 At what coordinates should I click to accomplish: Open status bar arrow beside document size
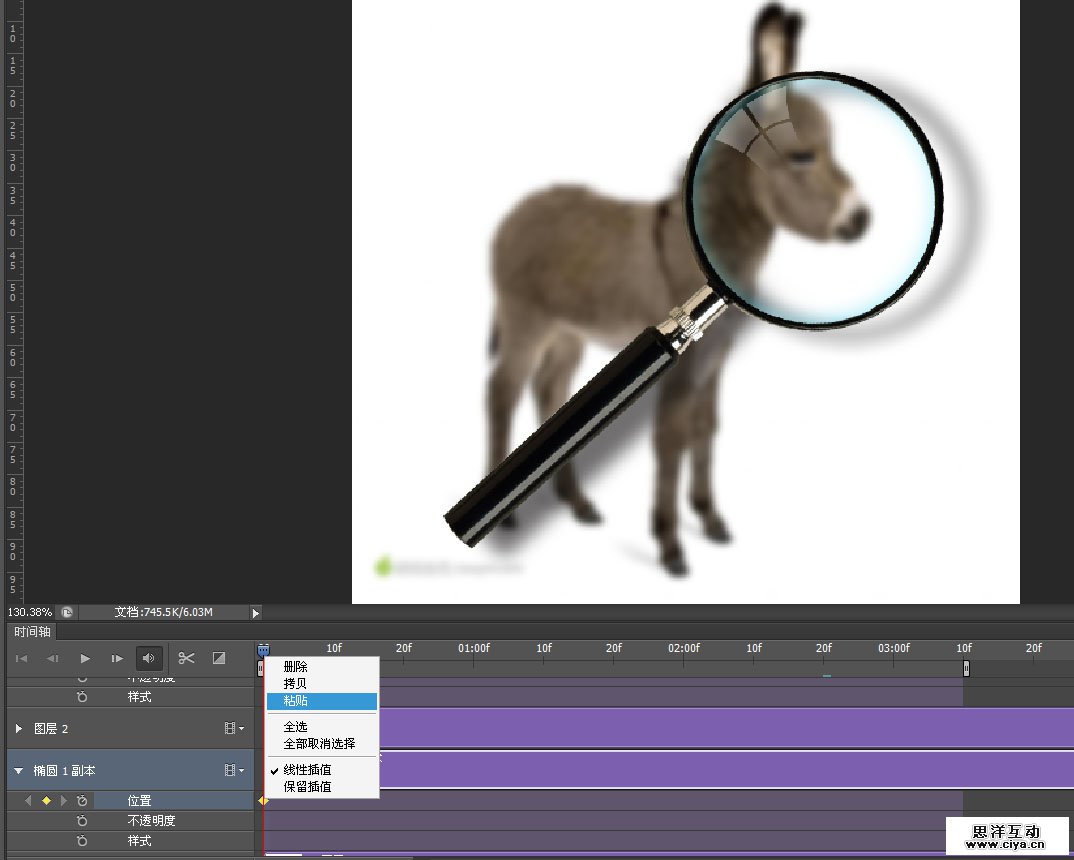[255, 612]
